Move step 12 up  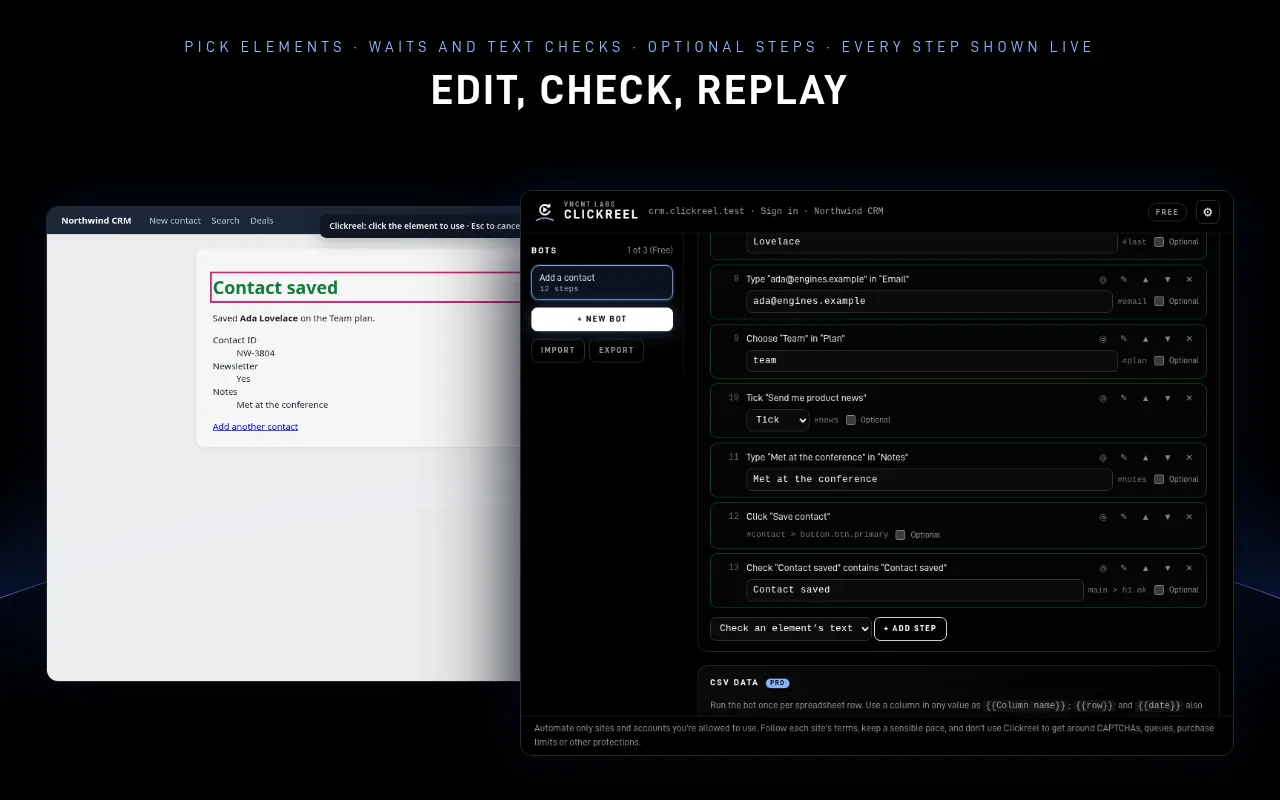point(1146,517)
